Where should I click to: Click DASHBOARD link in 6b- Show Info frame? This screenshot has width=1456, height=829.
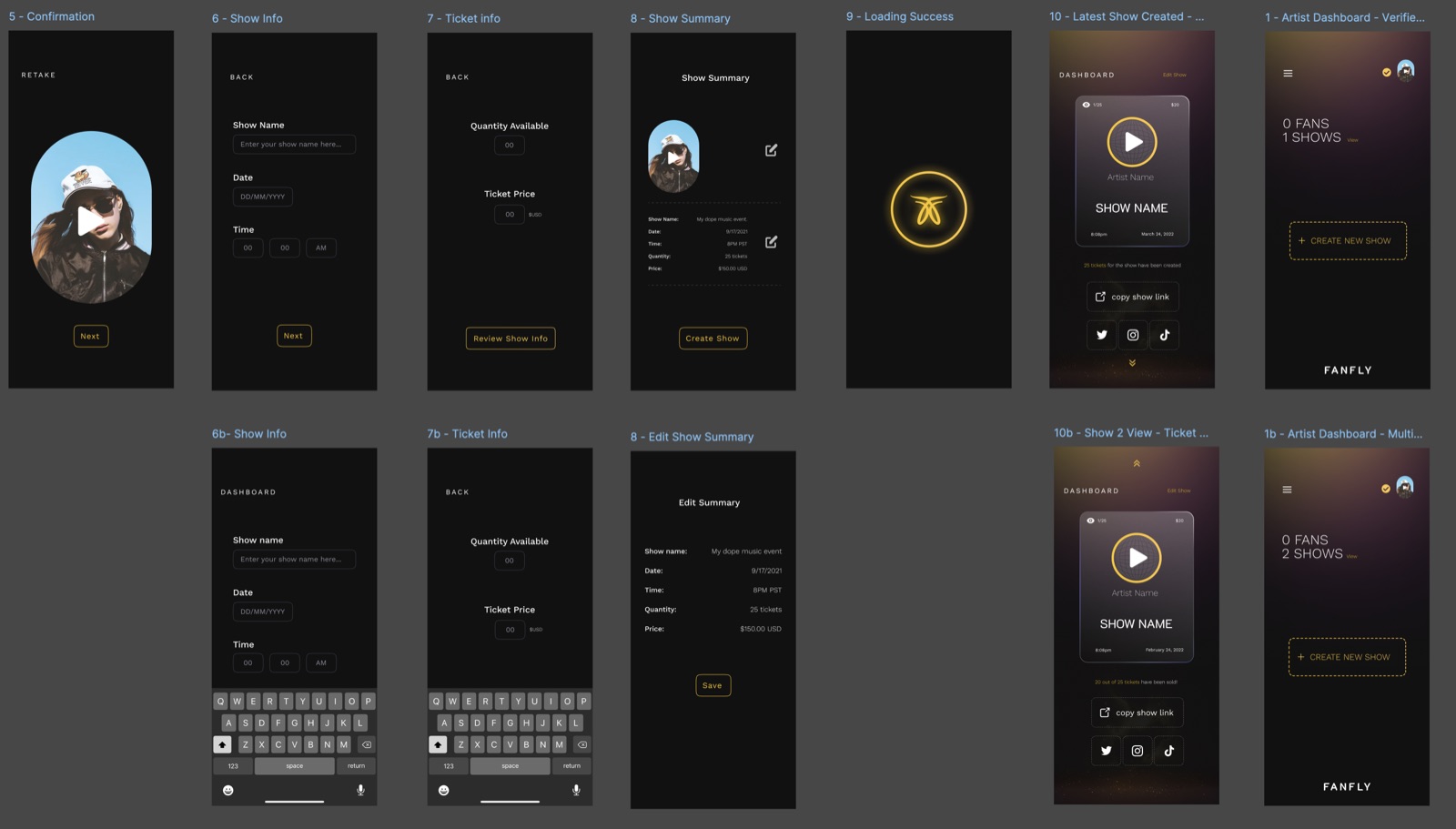click(248, 492)
